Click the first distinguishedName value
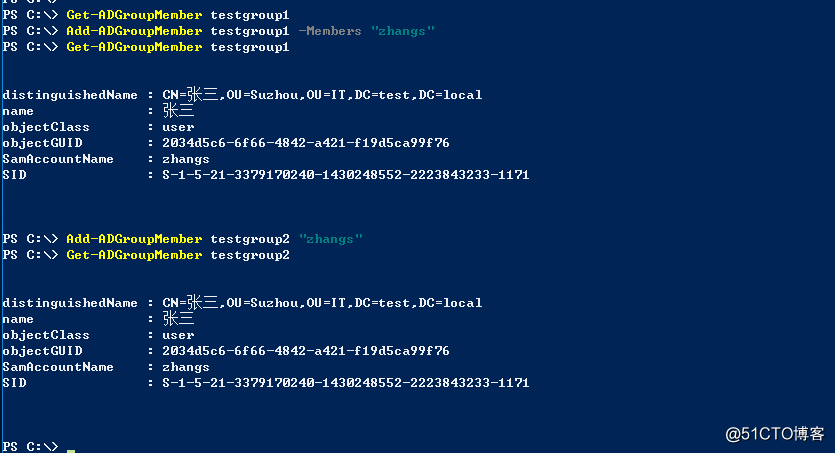 click(x=322, y=95)
